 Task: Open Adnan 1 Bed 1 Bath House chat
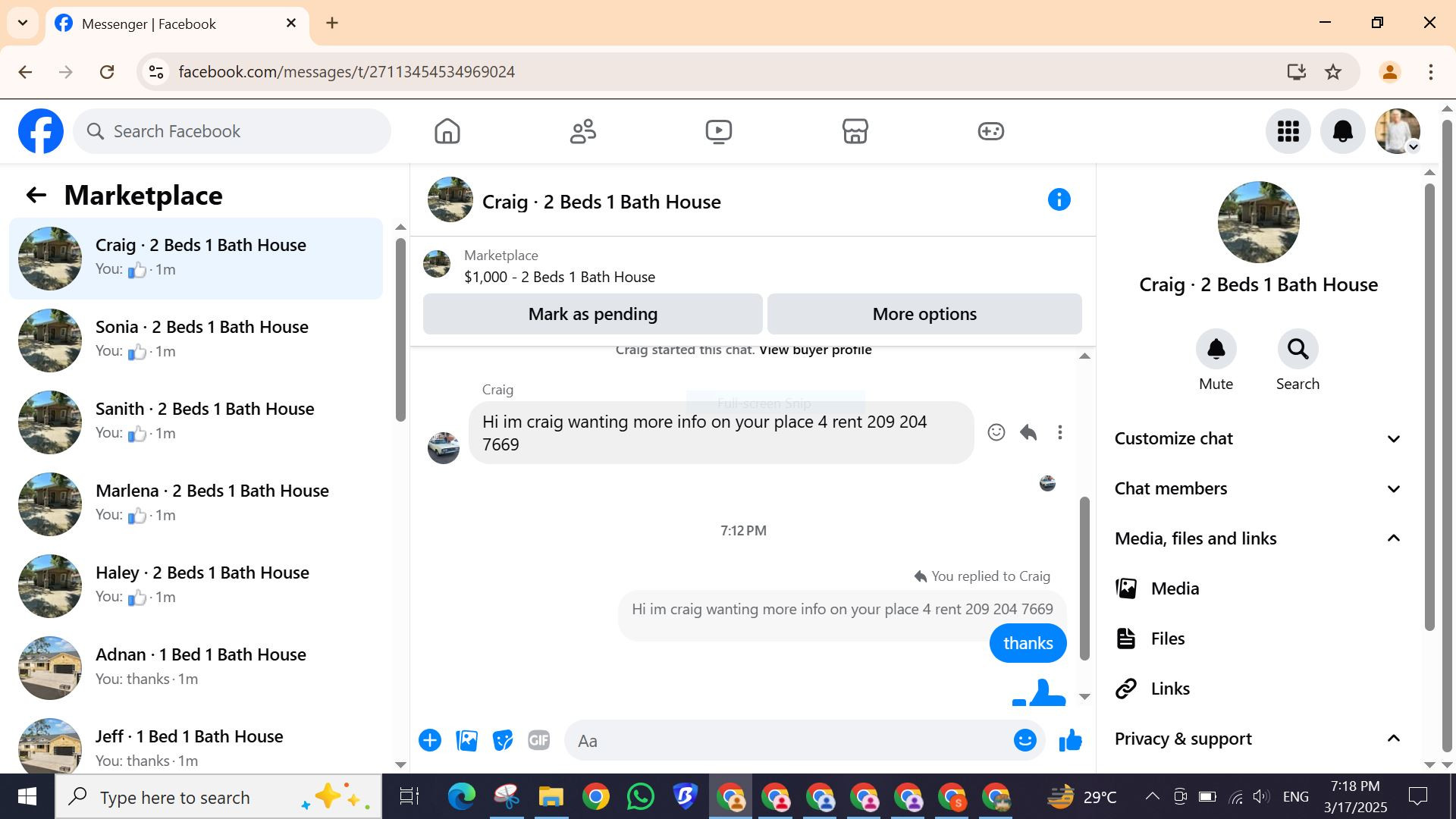[196, 668]
